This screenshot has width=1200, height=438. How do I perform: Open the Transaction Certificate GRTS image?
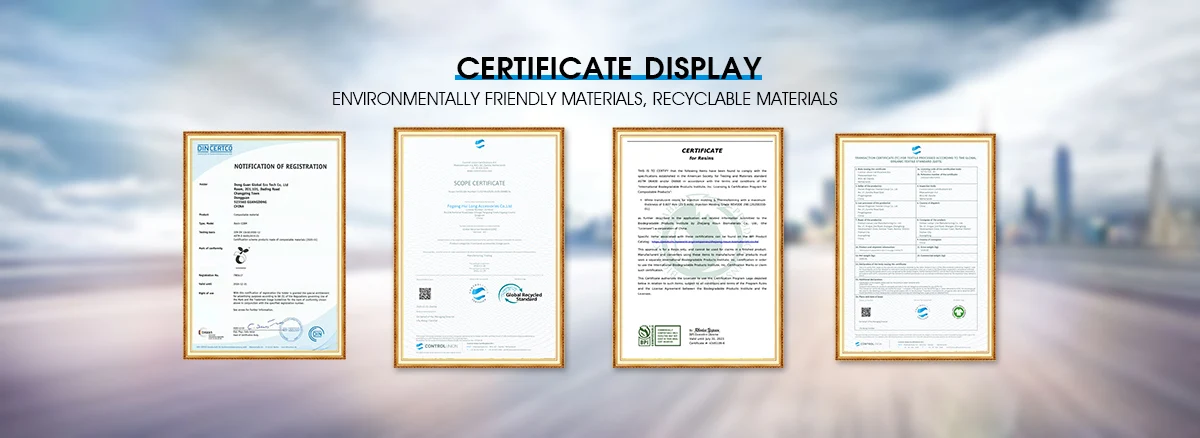(x=915, y=245)
